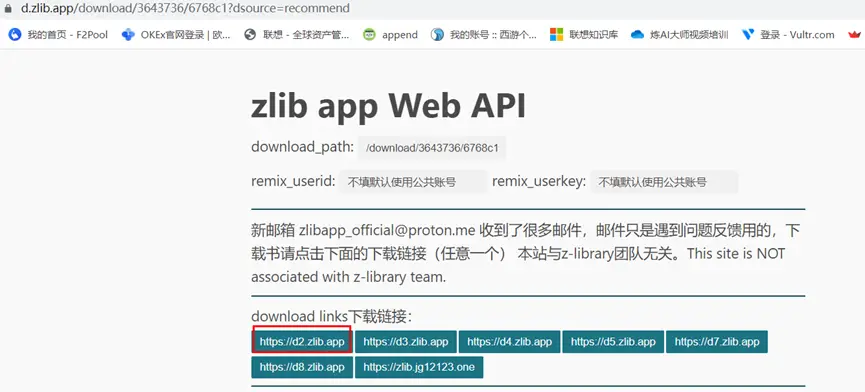The image size is (865, 392).
Task: Click the download_path label
Action: [x=302, y=147]
